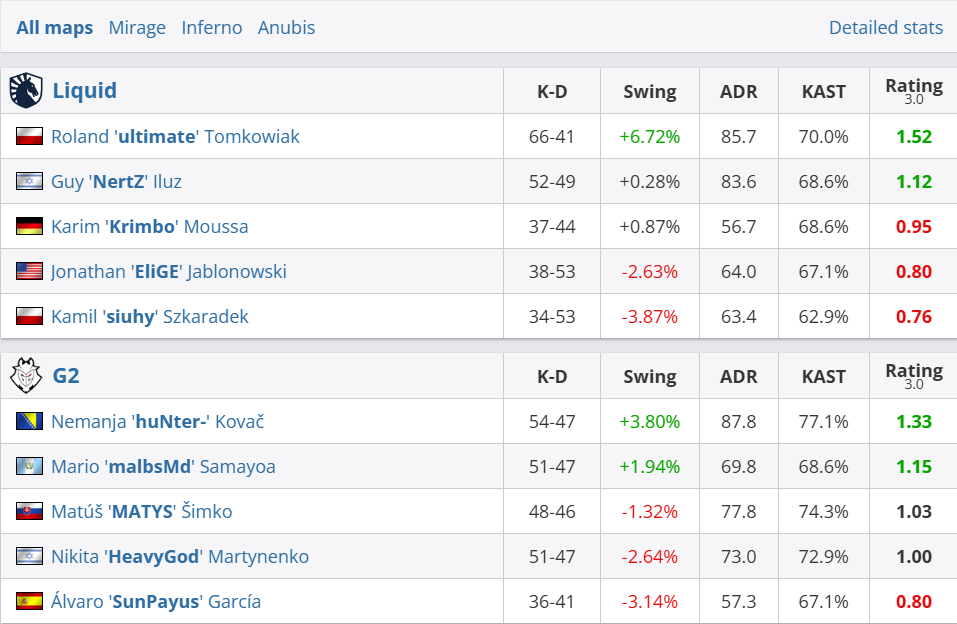This screenshot has height=624, width=957.
Task: Select the Inferno map tab
Action: pyautogui.click(x=212, y=27)
